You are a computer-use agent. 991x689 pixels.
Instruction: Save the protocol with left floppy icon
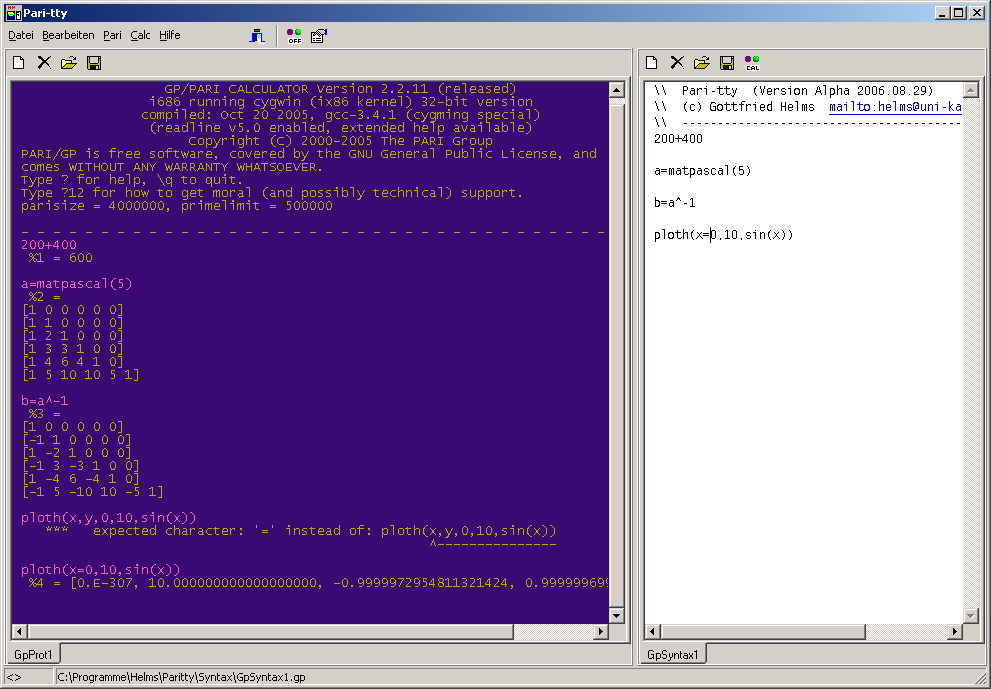coord(94,63)
